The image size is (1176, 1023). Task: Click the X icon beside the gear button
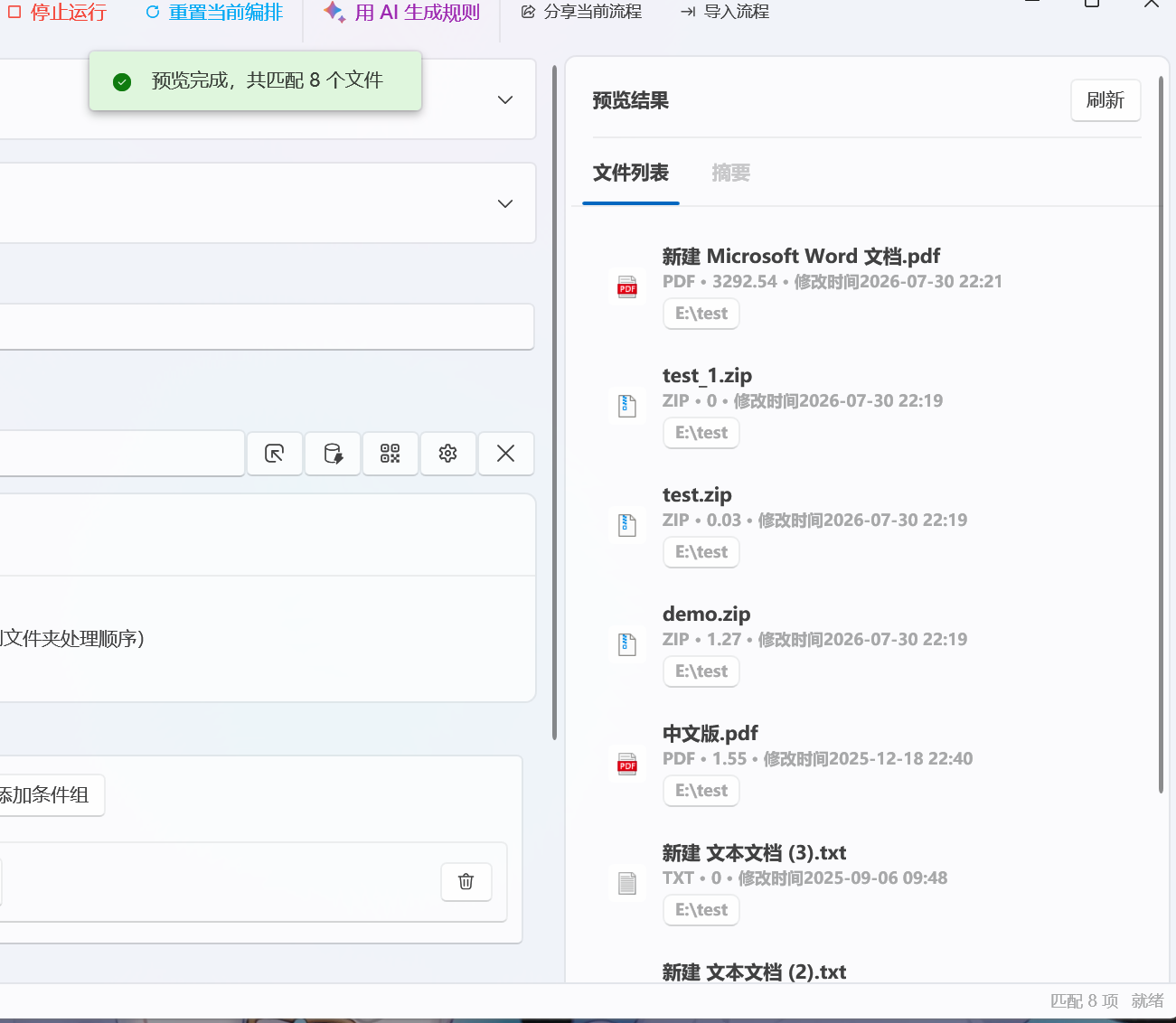[x=506, y=453]
